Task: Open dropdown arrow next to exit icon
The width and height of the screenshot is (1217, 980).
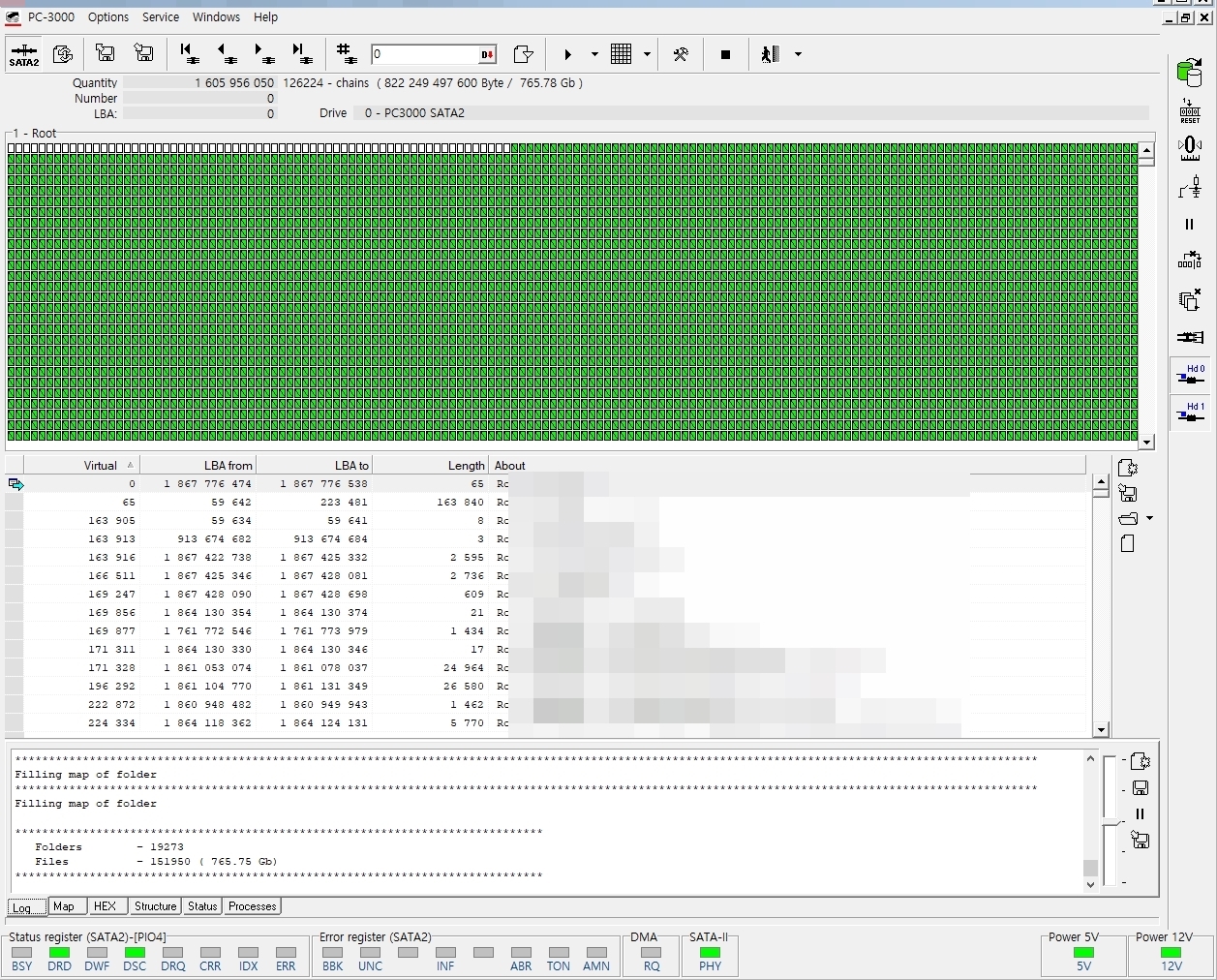Action: [x=798, y=54]
